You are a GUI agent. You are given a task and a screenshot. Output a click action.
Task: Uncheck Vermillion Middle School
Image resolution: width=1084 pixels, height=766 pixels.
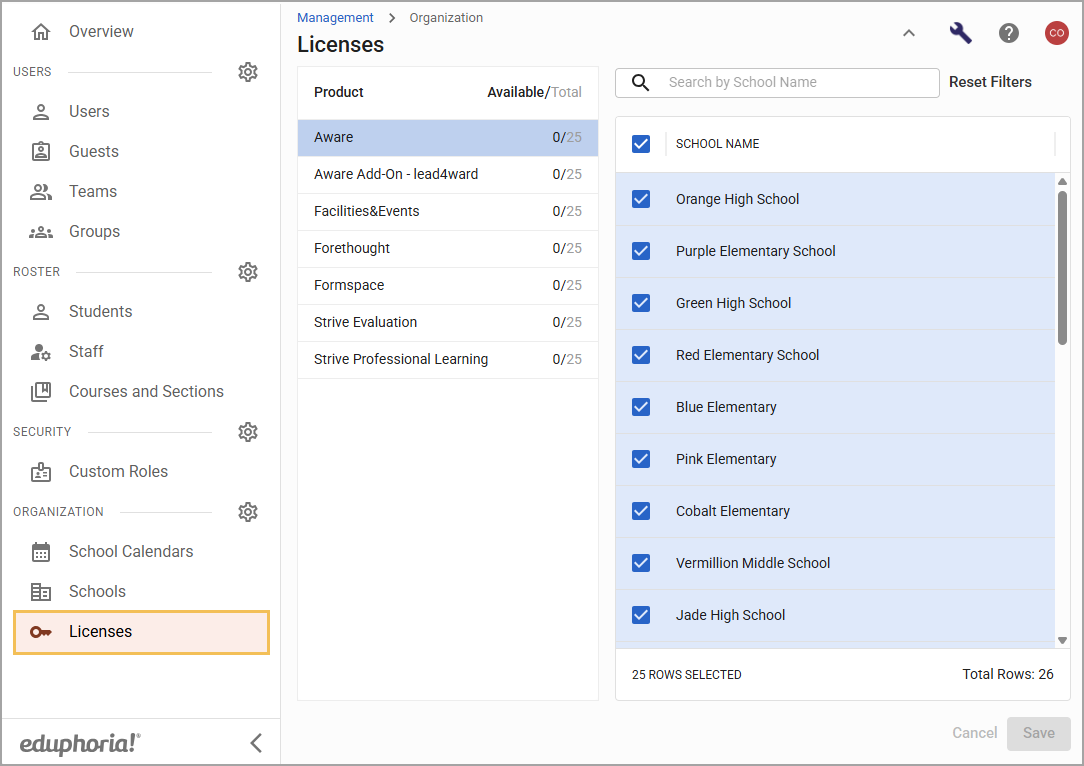[641, 563]
